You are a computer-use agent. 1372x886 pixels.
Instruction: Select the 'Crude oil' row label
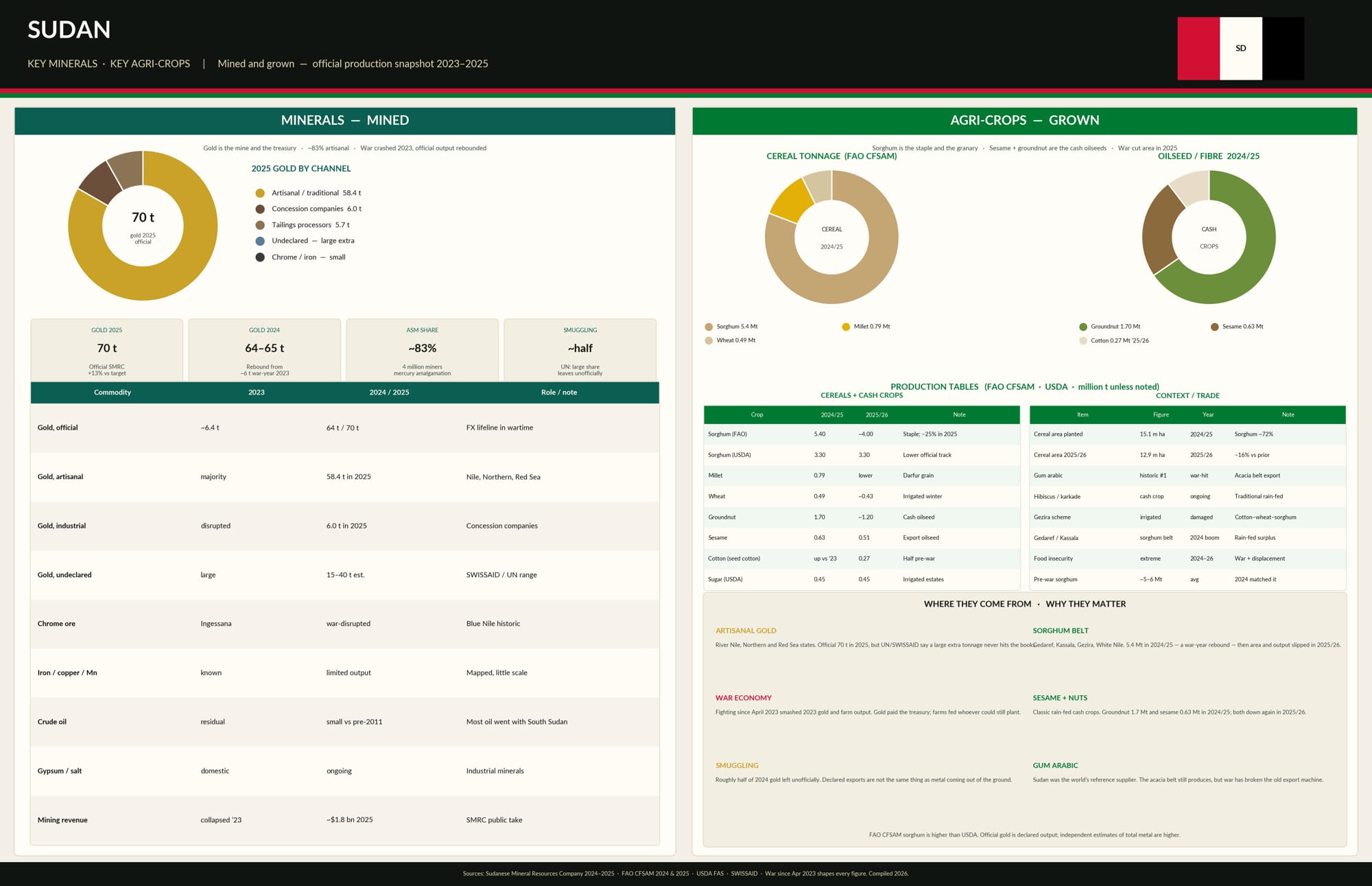[52, 722]
